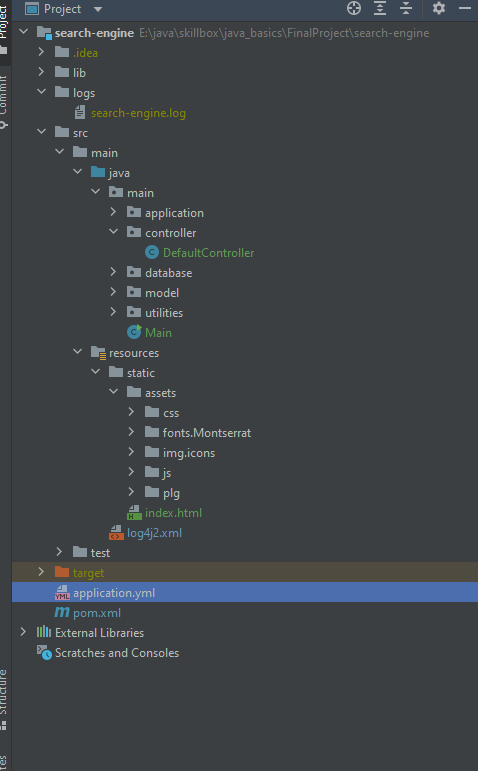Viewport: 478px width, 771px height.
Task: Collapse the assets folder arrow
Action: click(x=113, y=392)
